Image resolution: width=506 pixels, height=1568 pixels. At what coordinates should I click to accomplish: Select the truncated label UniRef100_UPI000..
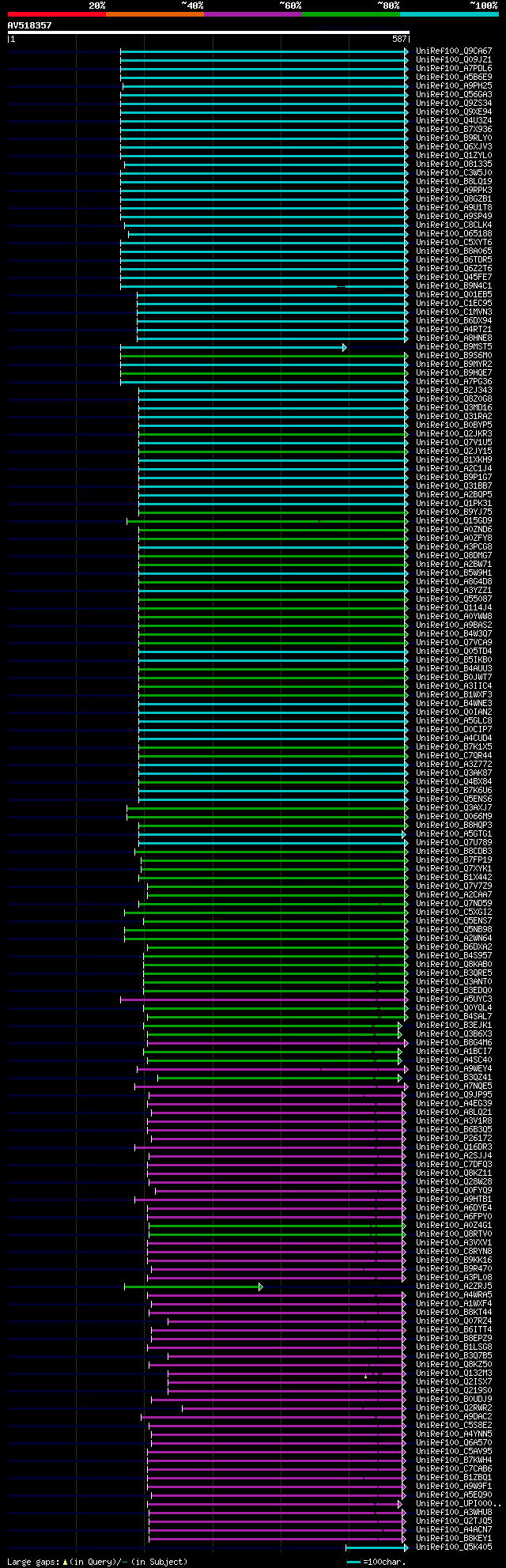click(458, 1503)
